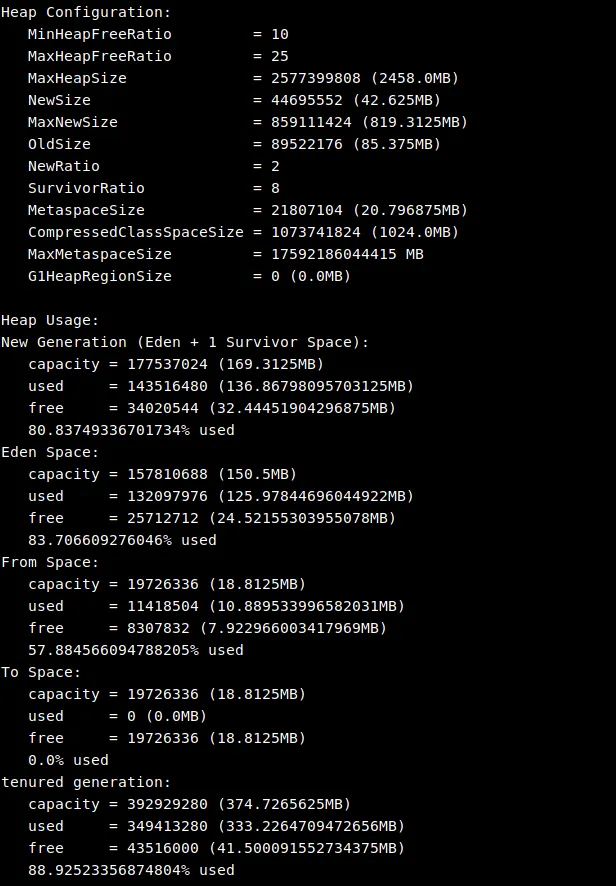
Task: Click the G1HeapRegionSize label
Action: [x=100, y=276]
